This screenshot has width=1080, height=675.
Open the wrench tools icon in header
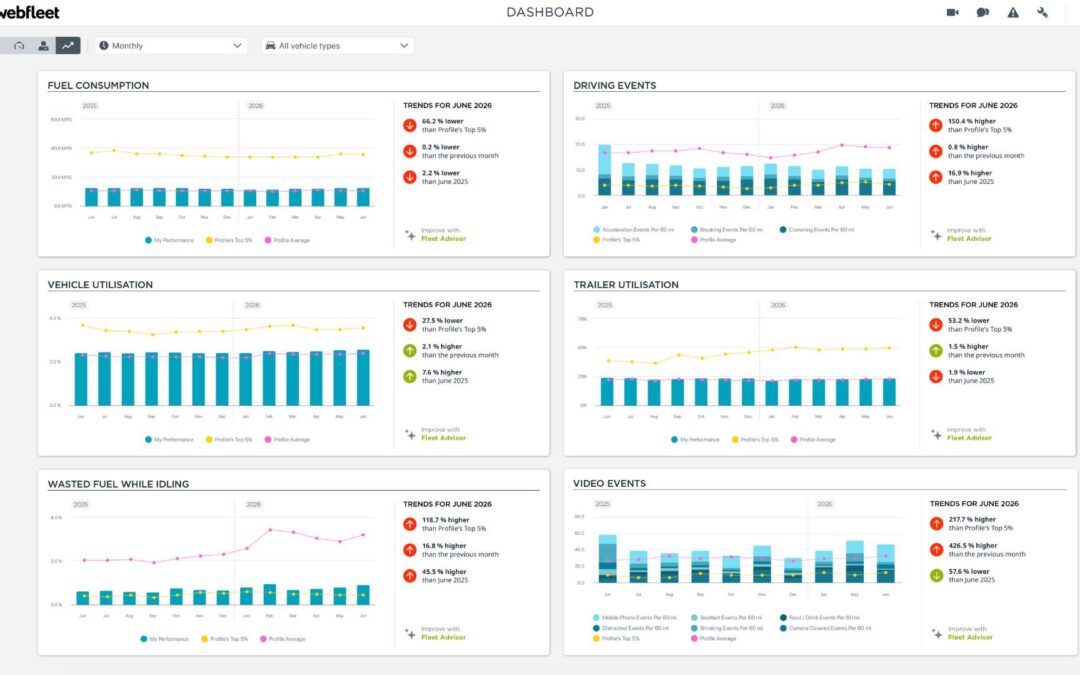[1043, 12]
